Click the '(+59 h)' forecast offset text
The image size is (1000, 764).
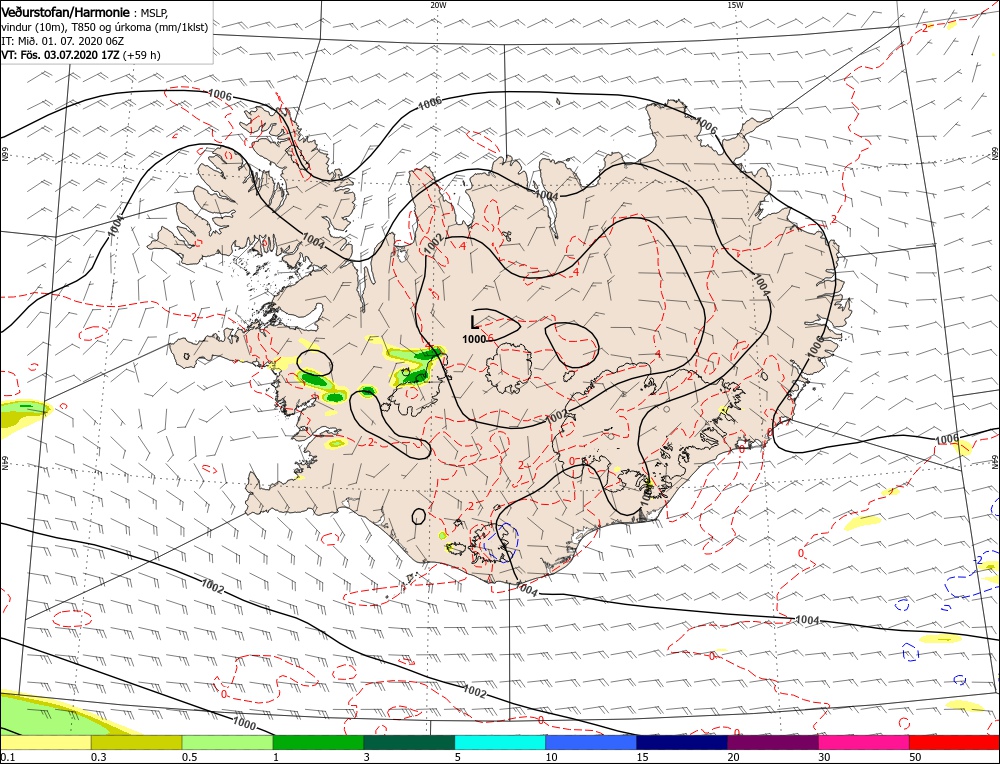[x=143, y=55]
